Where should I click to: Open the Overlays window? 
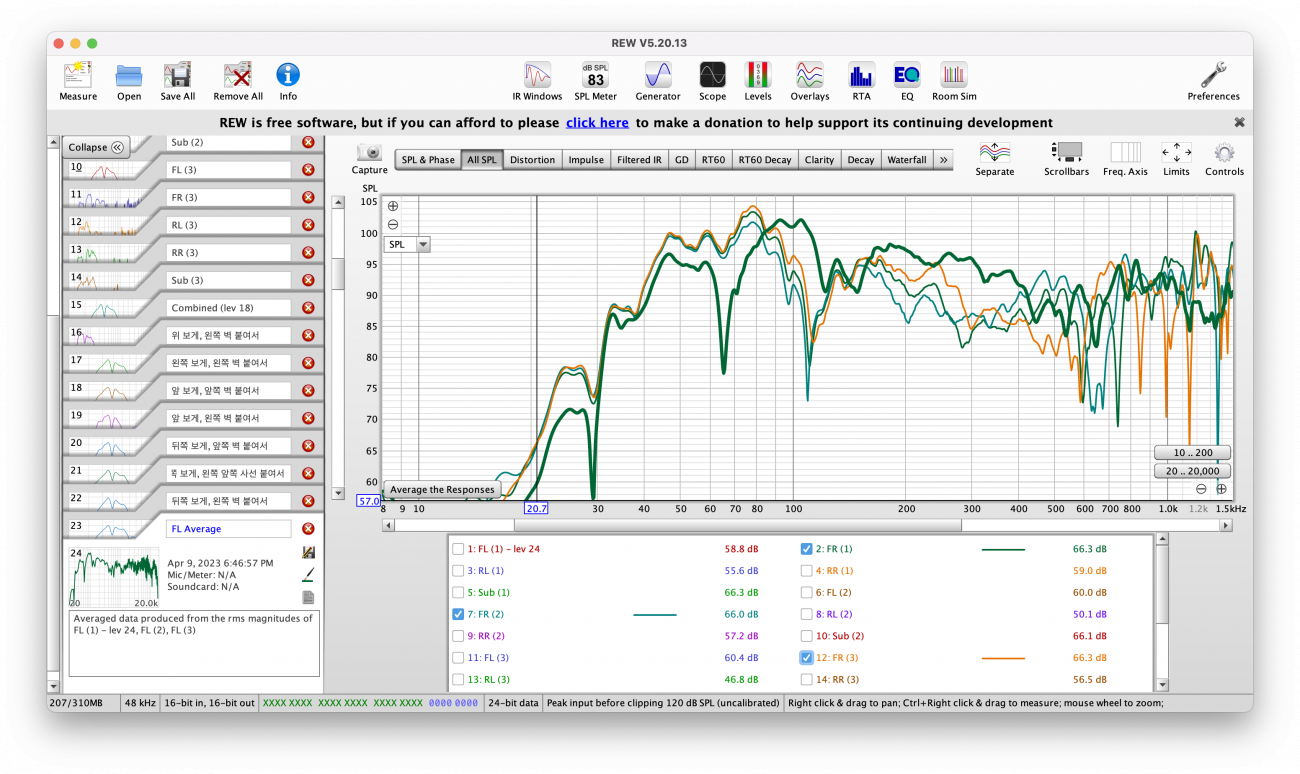coord(810,75)
